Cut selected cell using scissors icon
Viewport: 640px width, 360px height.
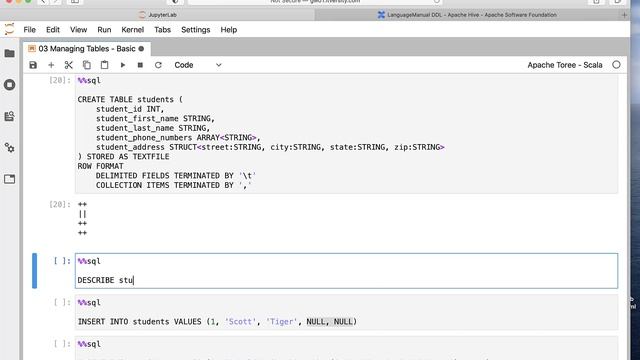[69, 65]
